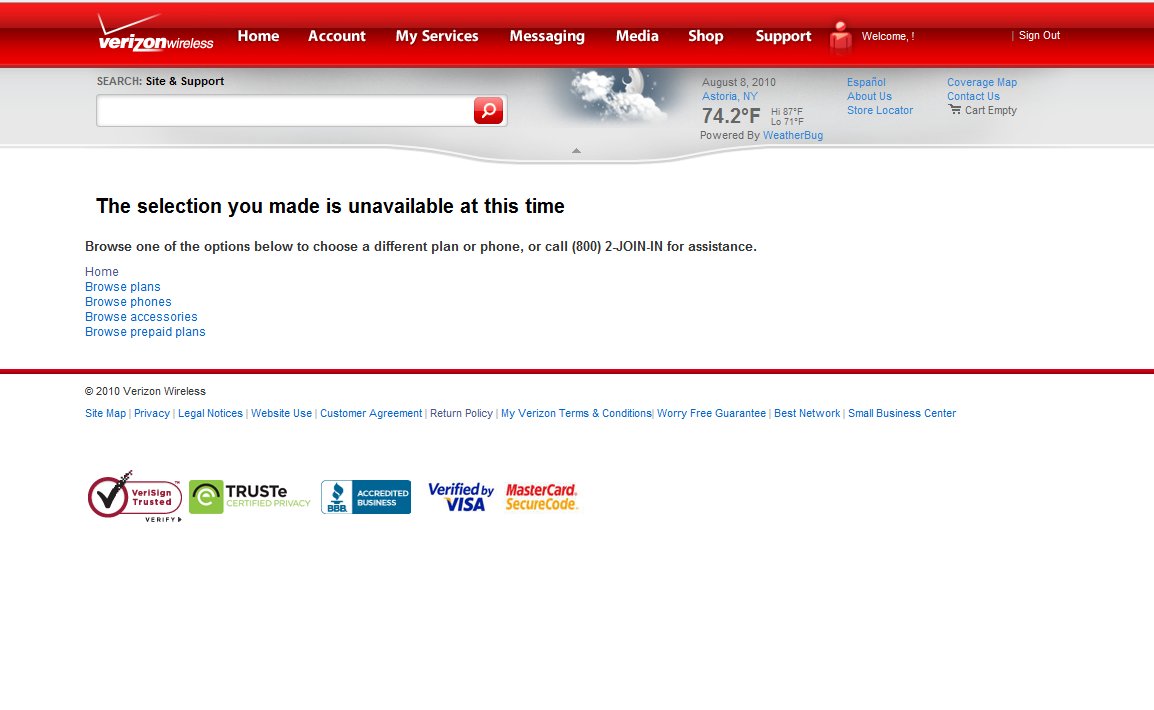This screenshot has height=710, width=1154.
Task: Open the Website Use footer link
Action: click(281, 413)
